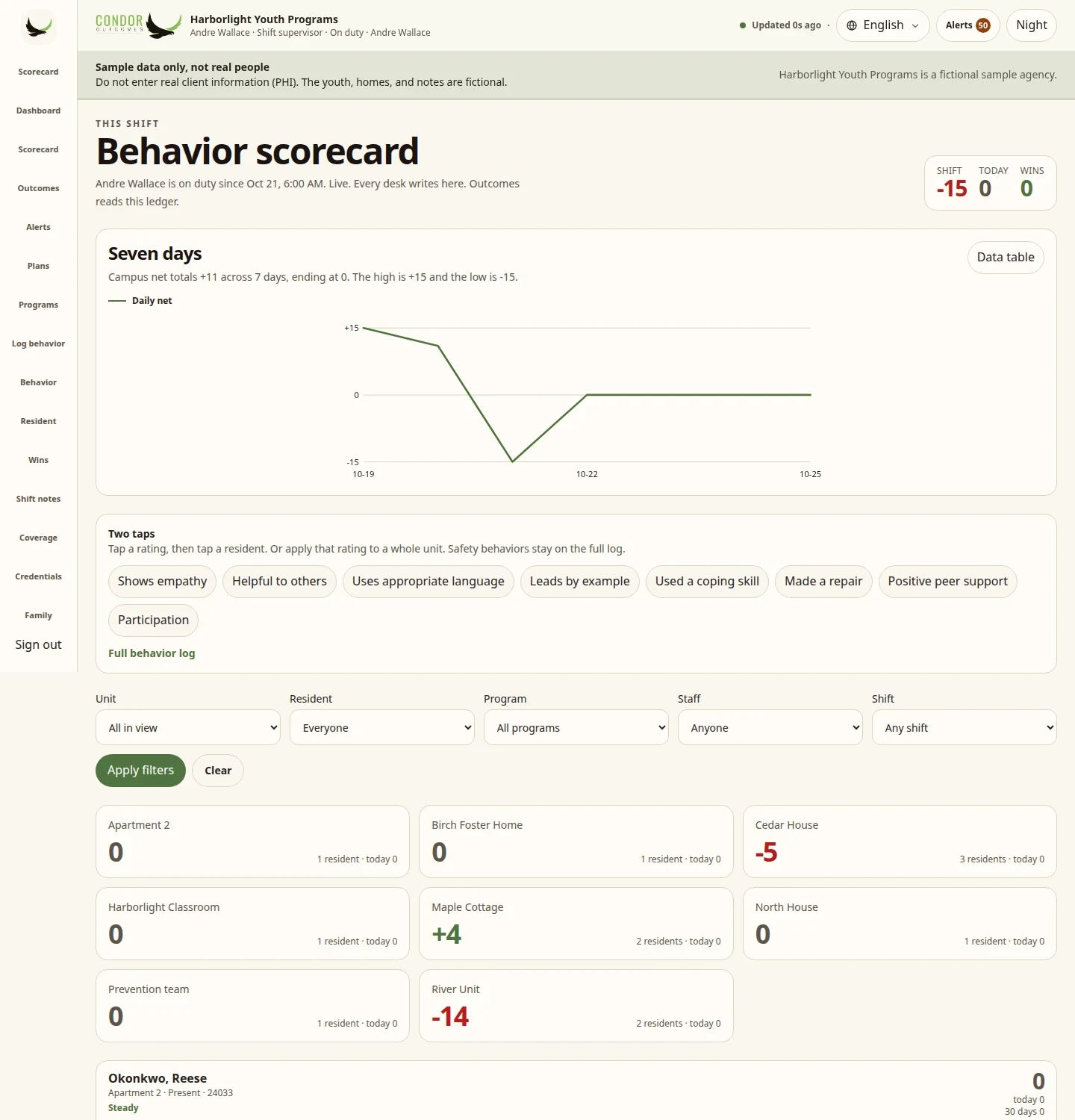This screenshot has height=1120, width=1075.
Task: Open the River Unit card
Action: [576, 1006]
